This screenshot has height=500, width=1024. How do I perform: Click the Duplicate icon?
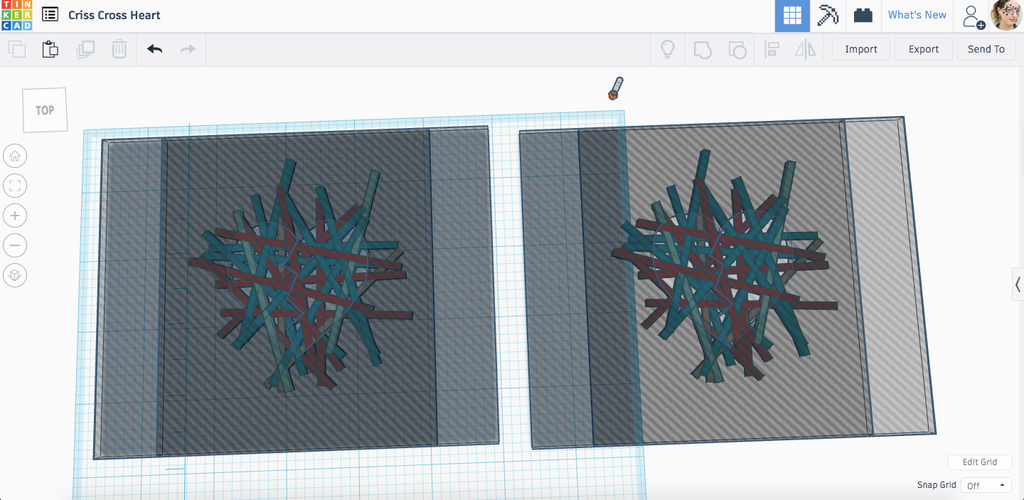pyautogui.click(x=85, y=50)
